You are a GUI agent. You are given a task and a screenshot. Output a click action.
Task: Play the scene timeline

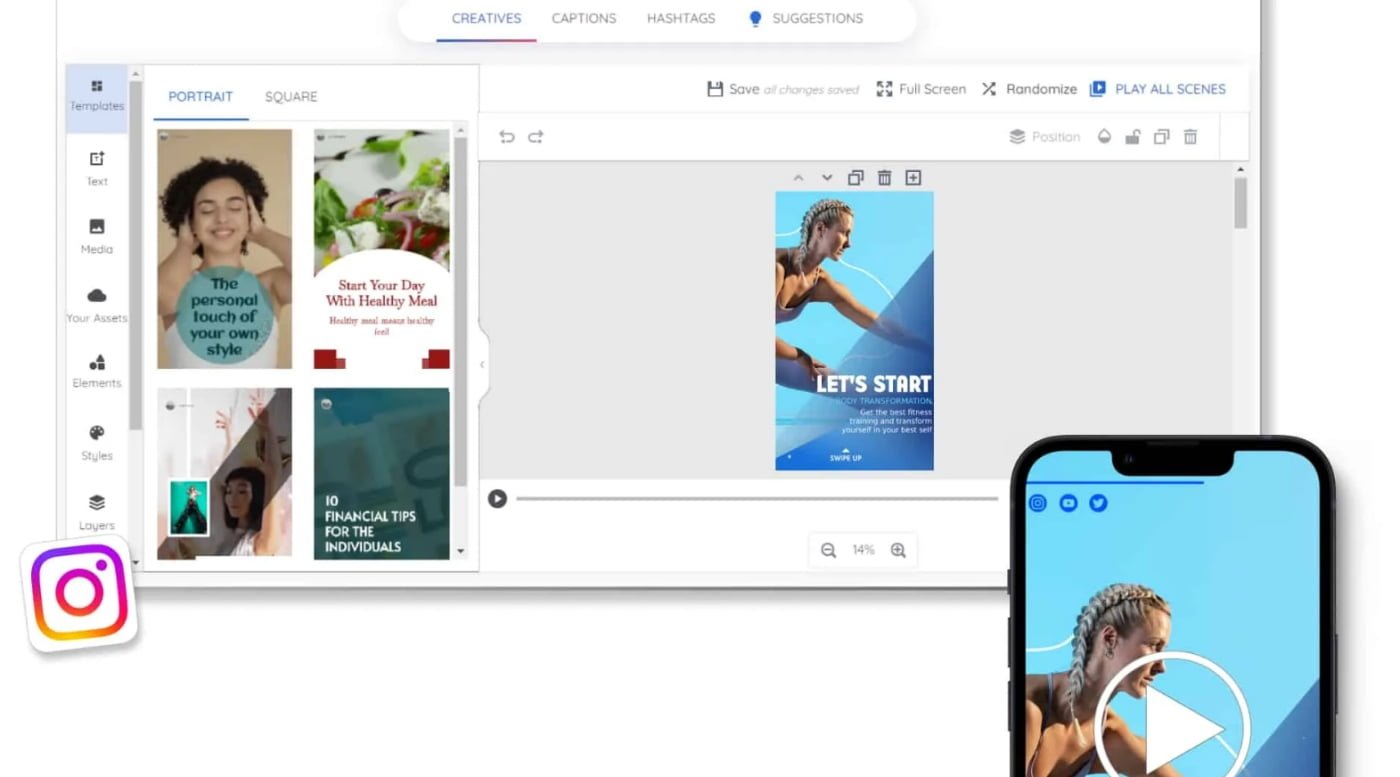(497, 498)
